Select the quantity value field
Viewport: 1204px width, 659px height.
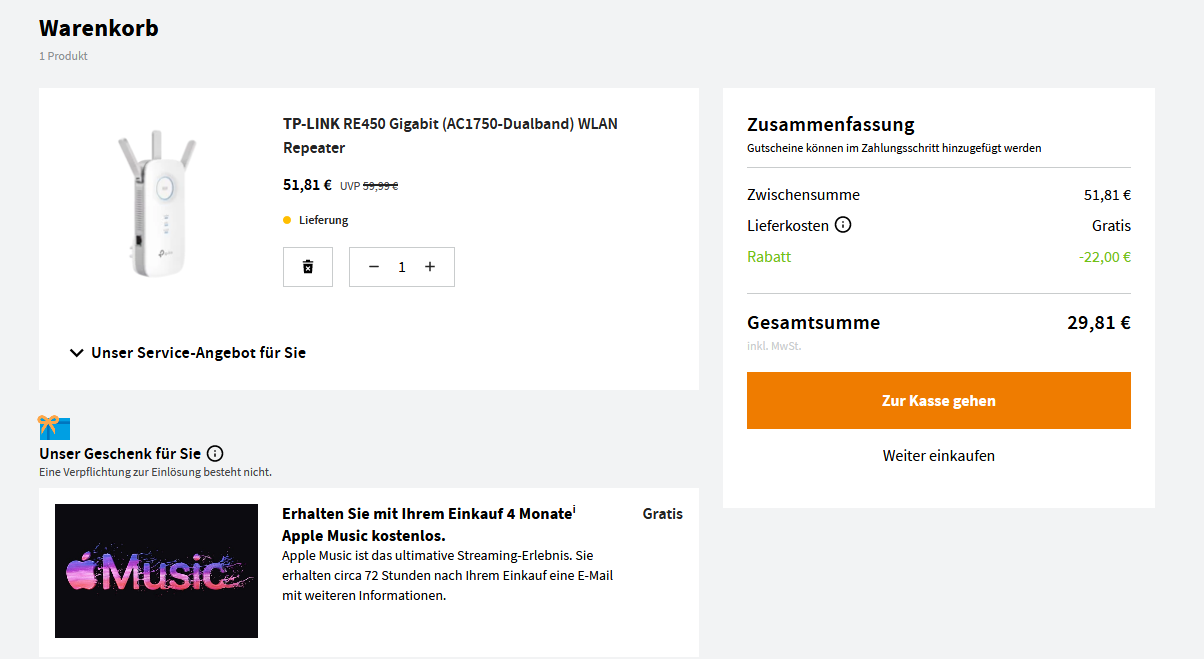(402, 267)
